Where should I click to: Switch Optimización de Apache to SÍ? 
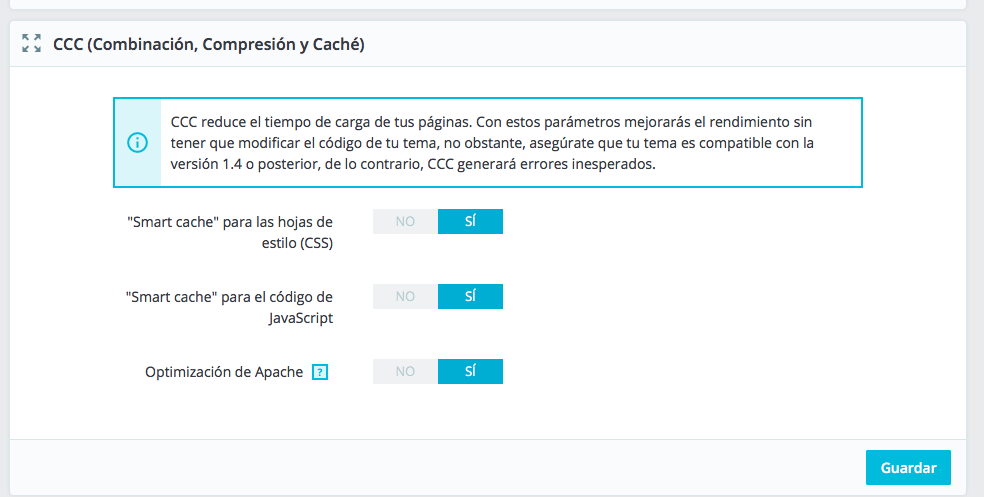click(x=470, y=371)
